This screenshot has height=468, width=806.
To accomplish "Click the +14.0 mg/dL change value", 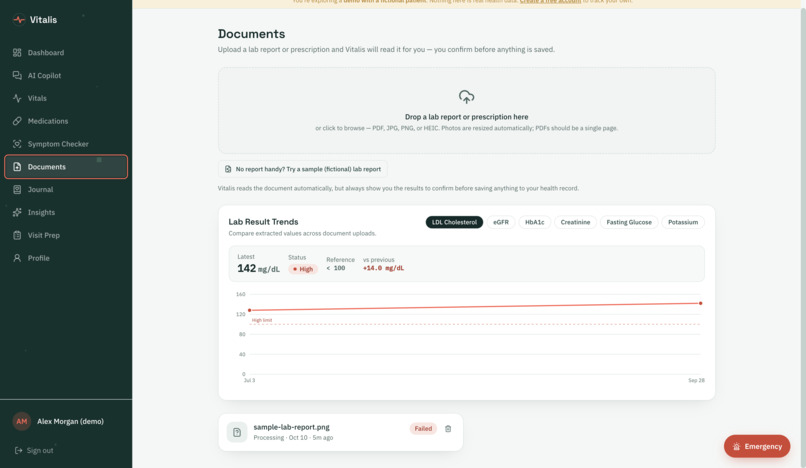I will tap(383, 268).
